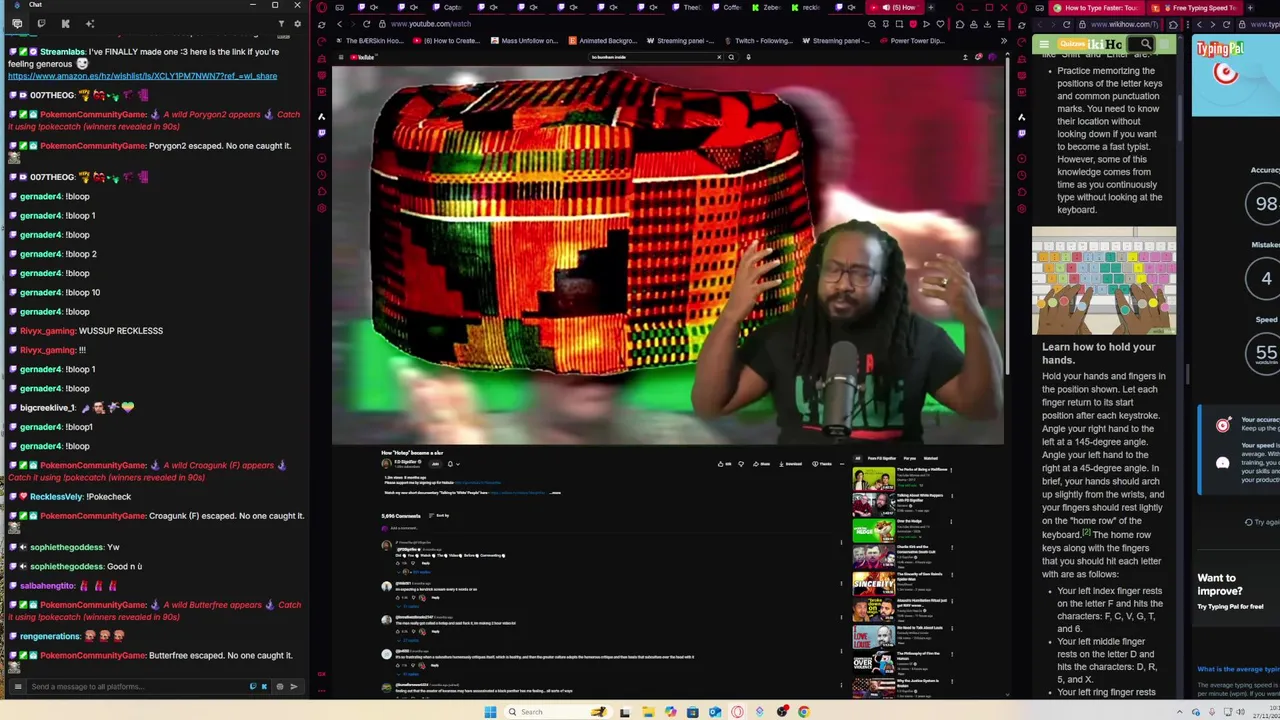Click the Amazon wishlist link in chat
Viewport: 1280px width, 720px height.
[x=142, y=76]
